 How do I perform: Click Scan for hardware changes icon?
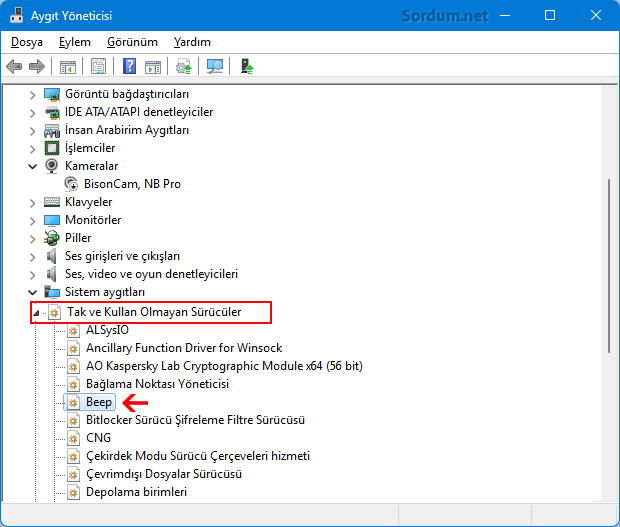click(215, 66)
